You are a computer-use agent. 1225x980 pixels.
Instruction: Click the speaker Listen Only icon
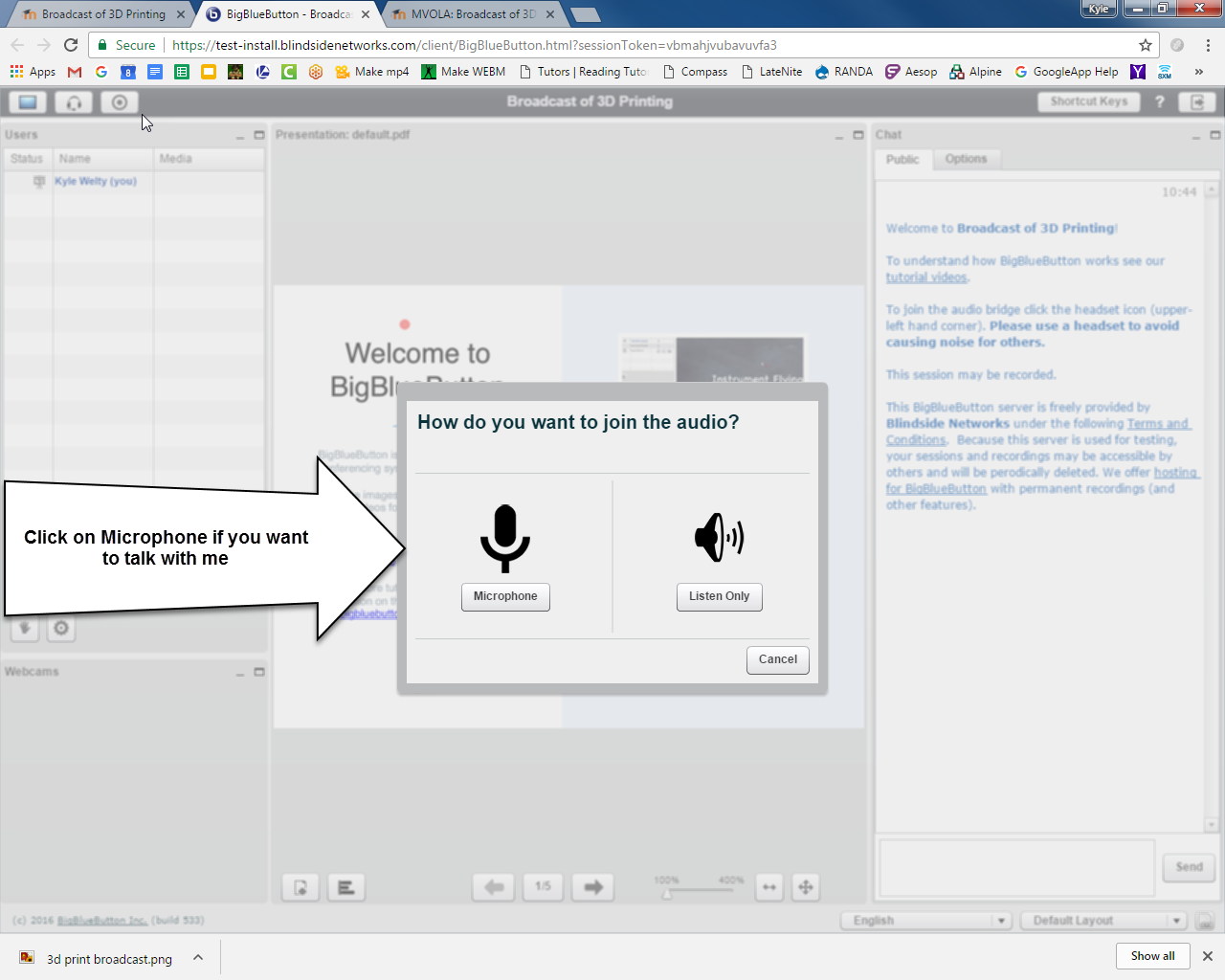[719, 538]
